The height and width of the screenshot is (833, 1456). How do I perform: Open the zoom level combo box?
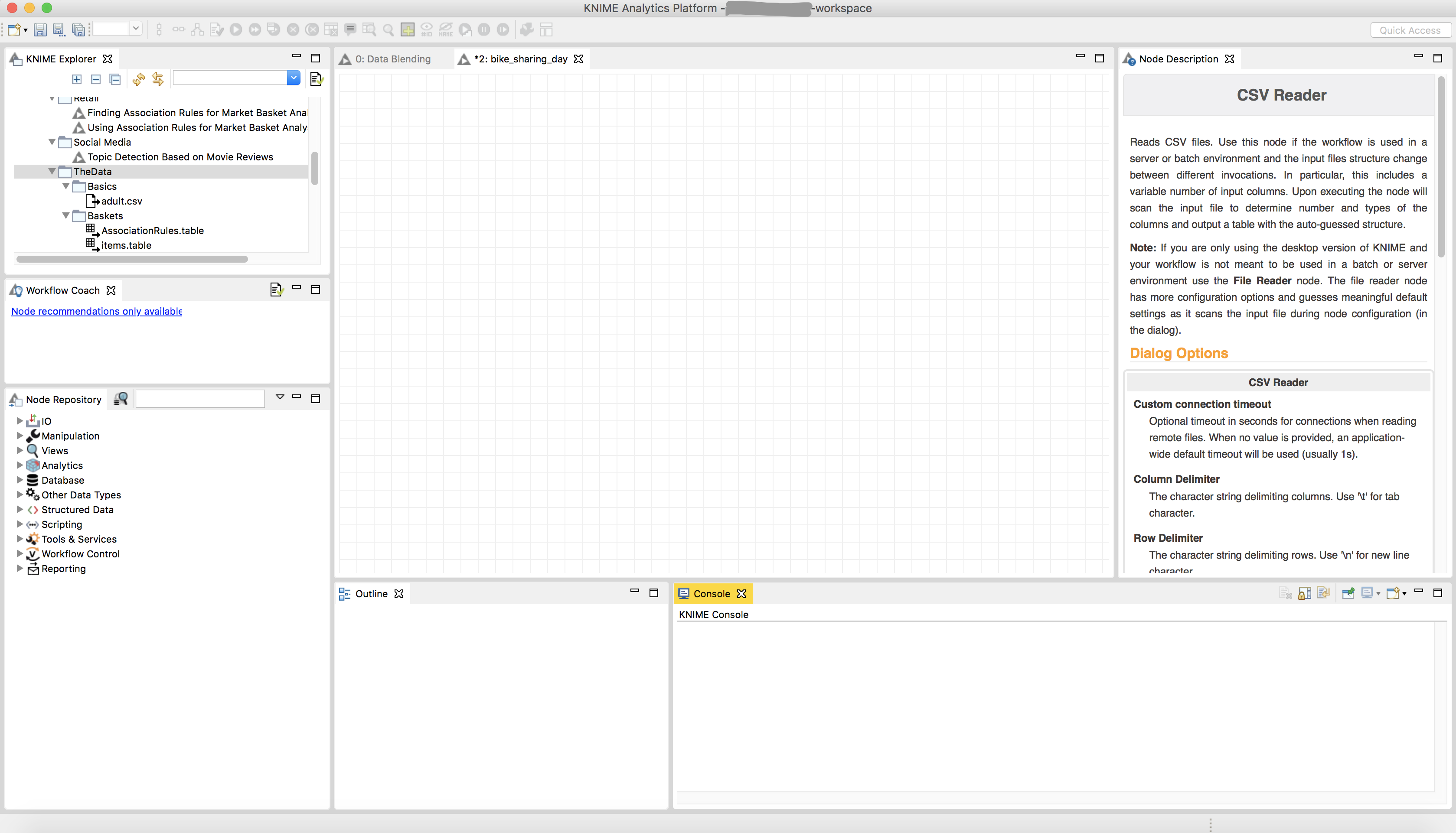click(x=118, y=29)
